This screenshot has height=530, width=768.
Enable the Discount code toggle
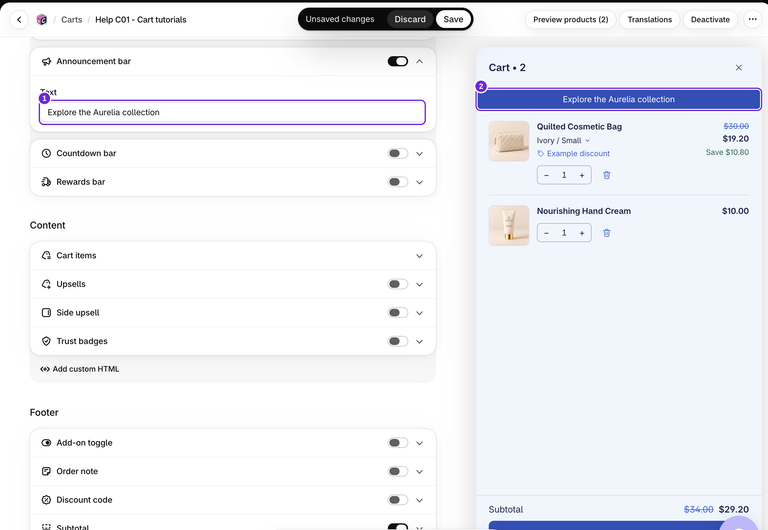pyautogui.click(x=398, y=500)
